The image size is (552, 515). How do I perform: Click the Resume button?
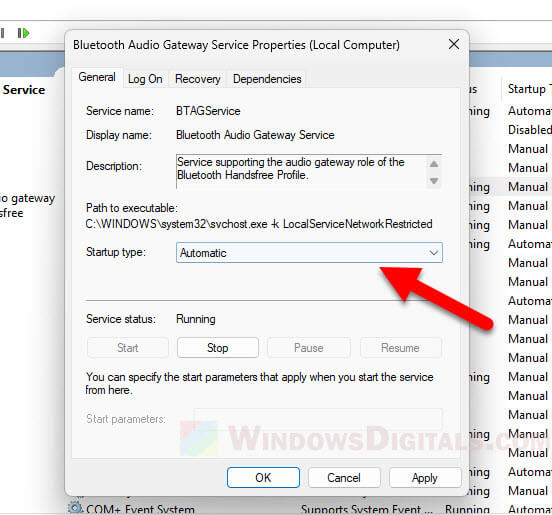400,348
